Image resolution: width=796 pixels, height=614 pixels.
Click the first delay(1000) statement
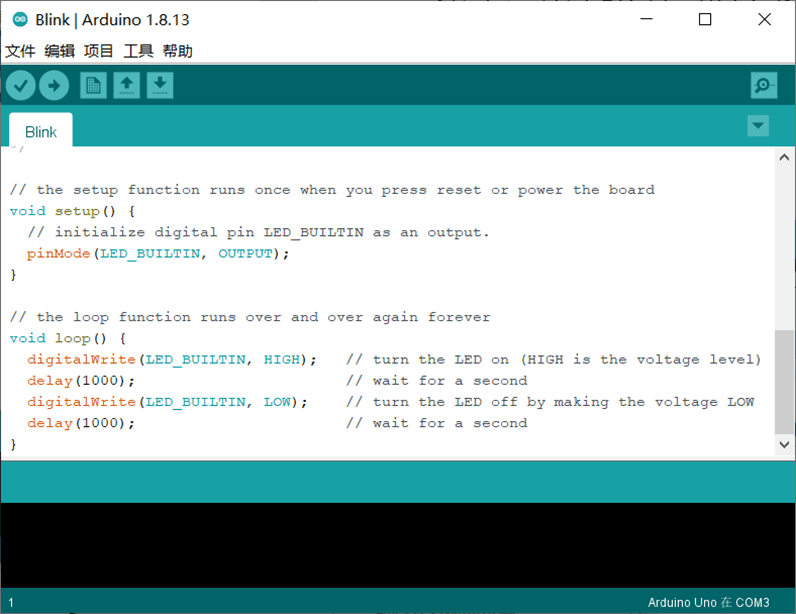pos(81,380)
